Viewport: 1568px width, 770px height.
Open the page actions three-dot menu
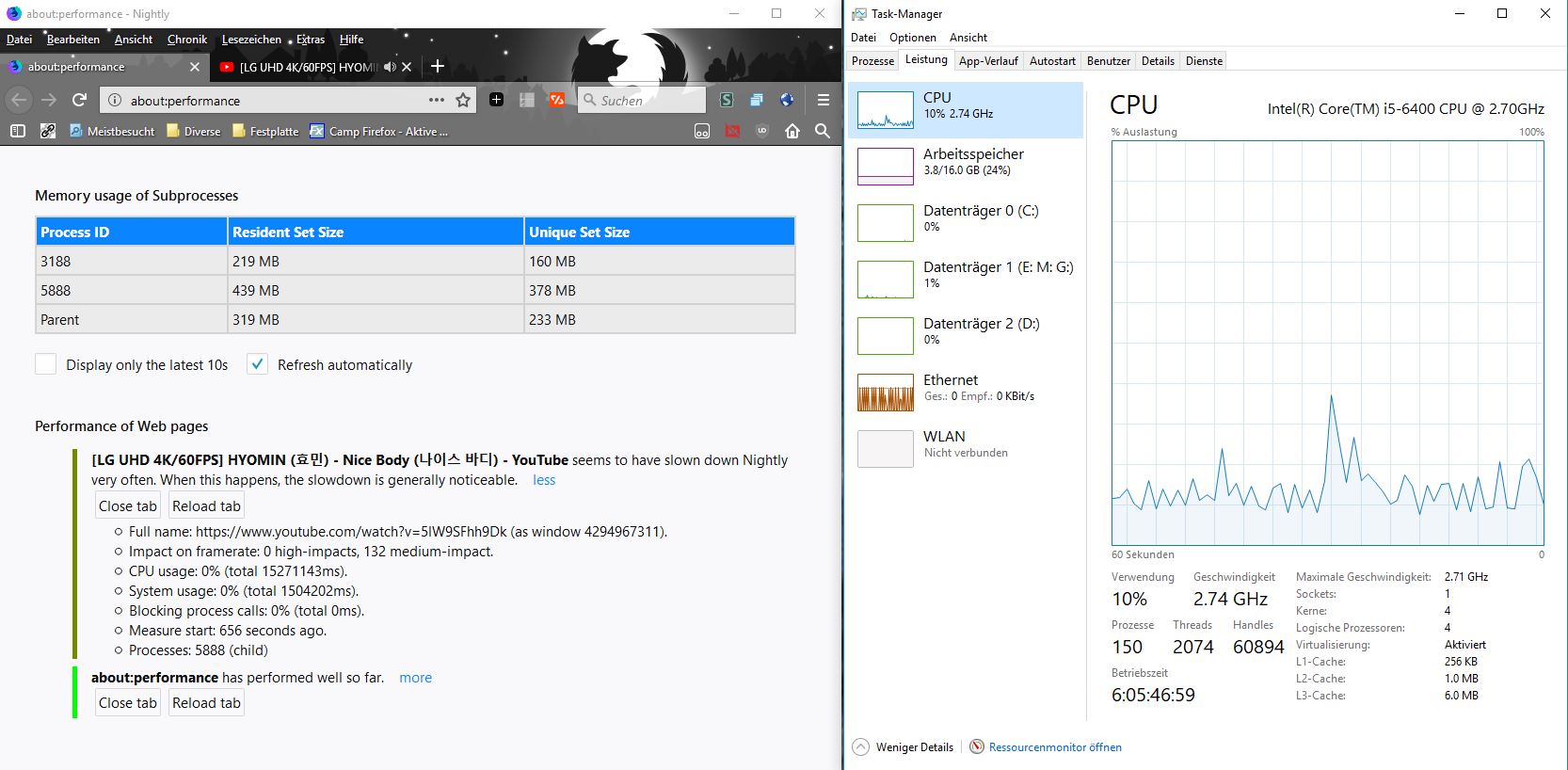436,100
